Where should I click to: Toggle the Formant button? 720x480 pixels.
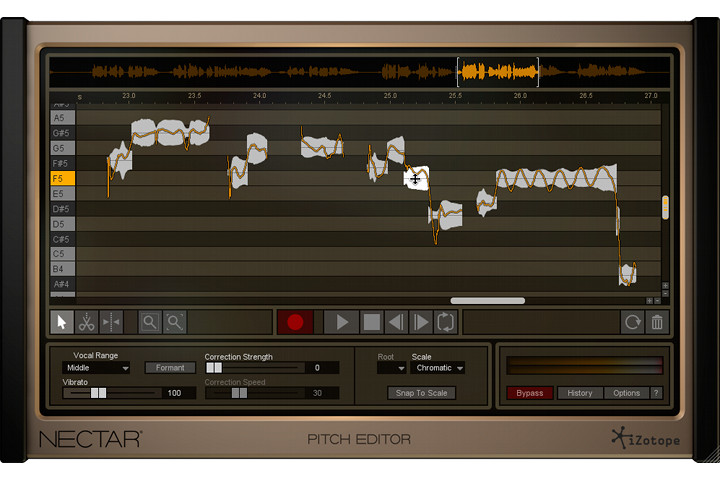(170, 368)
